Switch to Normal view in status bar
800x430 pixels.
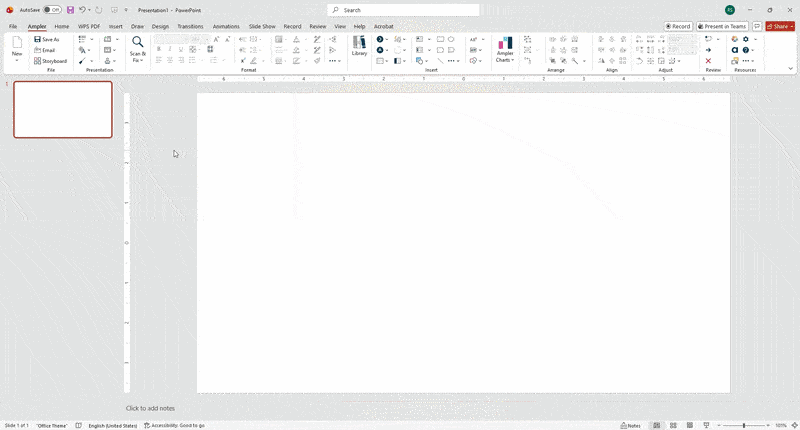coord(657,425)
